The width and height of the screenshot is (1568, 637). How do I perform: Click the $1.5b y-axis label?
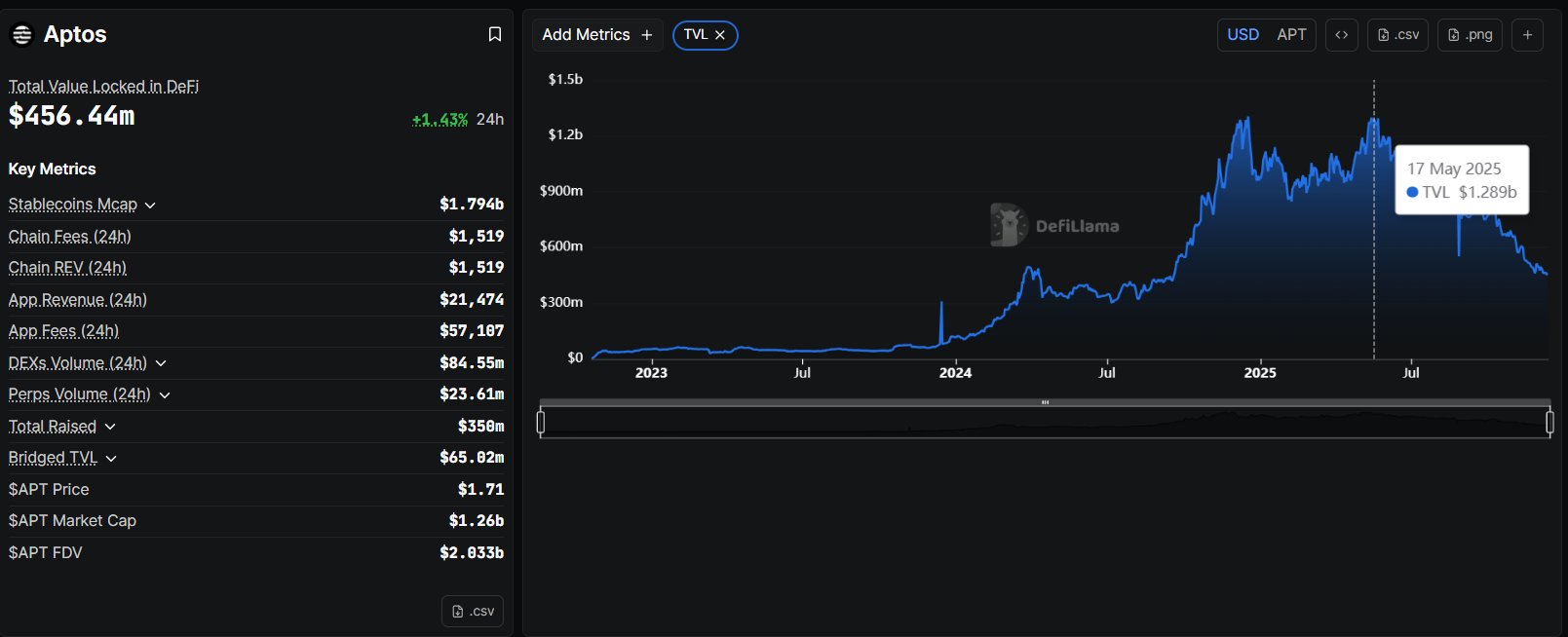[x=565, y=79]
